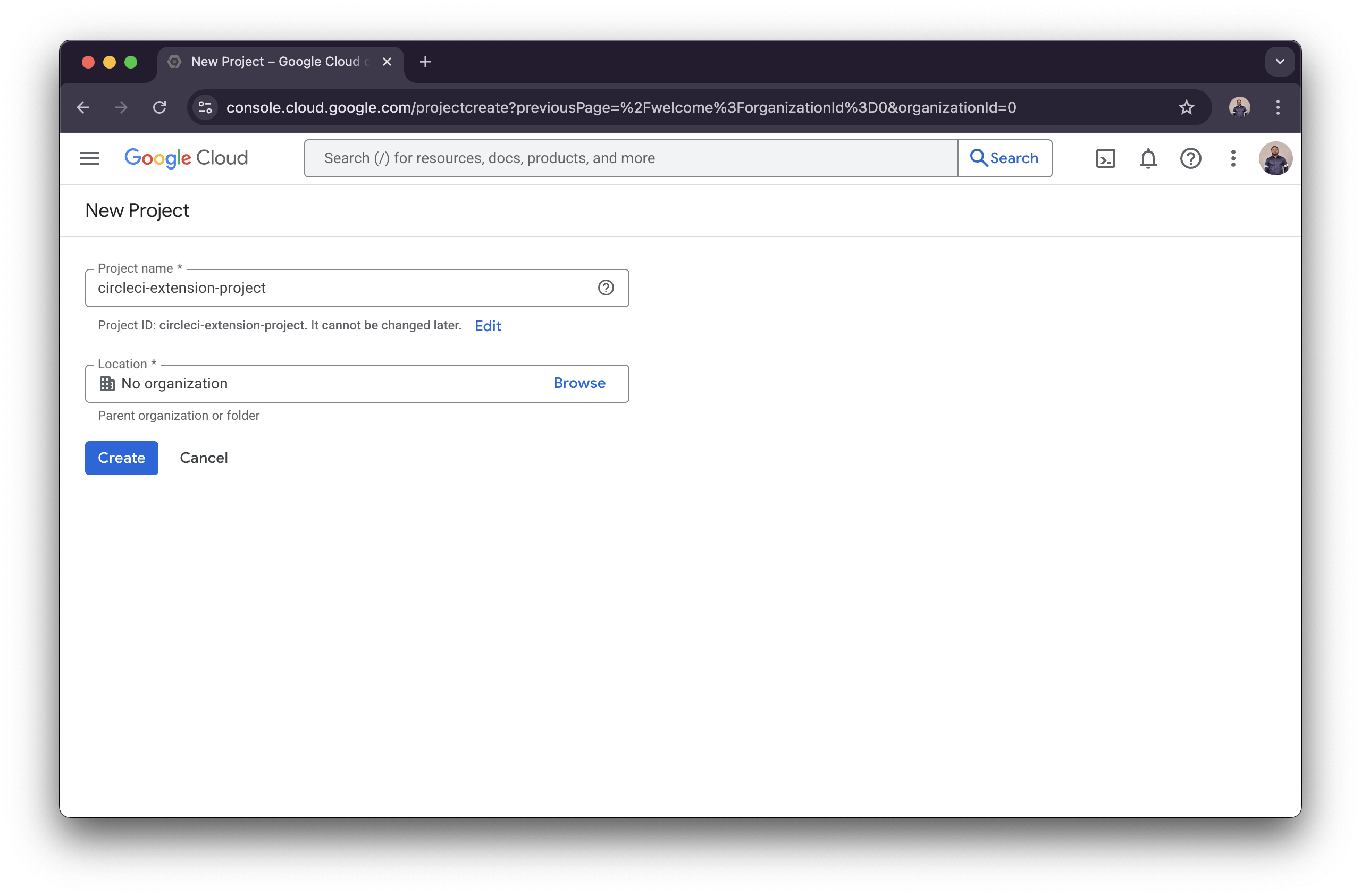The image size is (1361, 896).
Task: Open your Google account avatar
Action: tap(1276, 158)
